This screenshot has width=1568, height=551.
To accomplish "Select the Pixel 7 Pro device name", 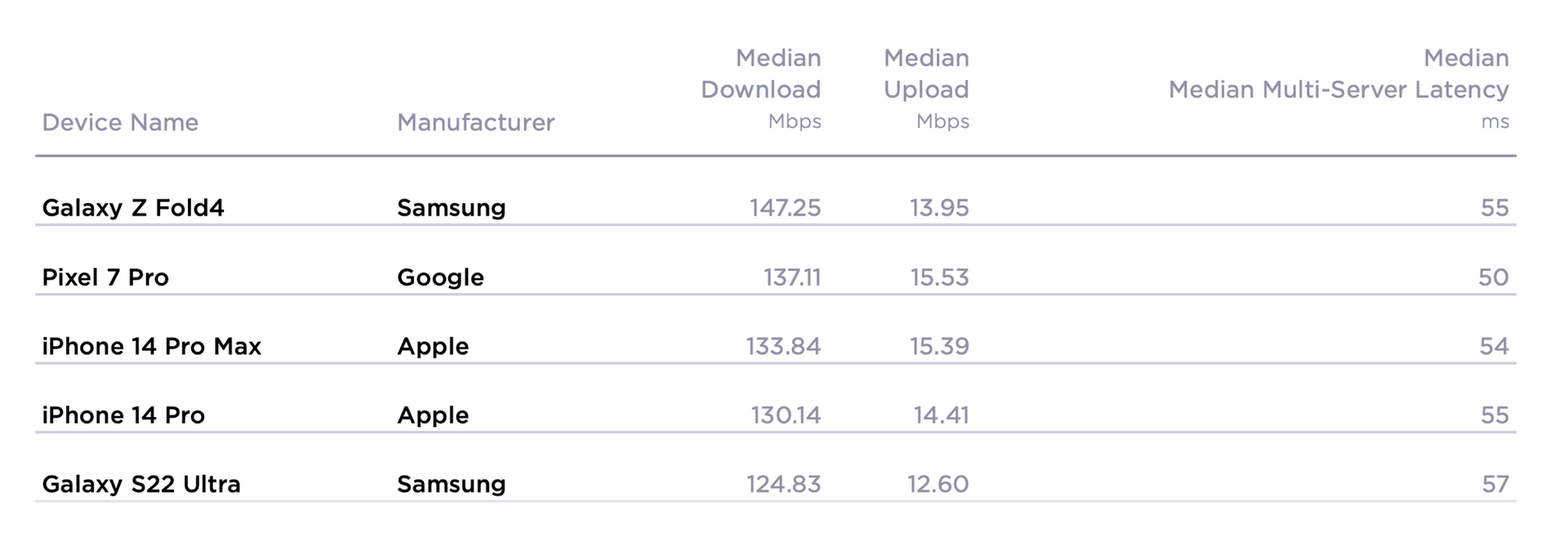I will pyautogui.click(x=105, y=278).
